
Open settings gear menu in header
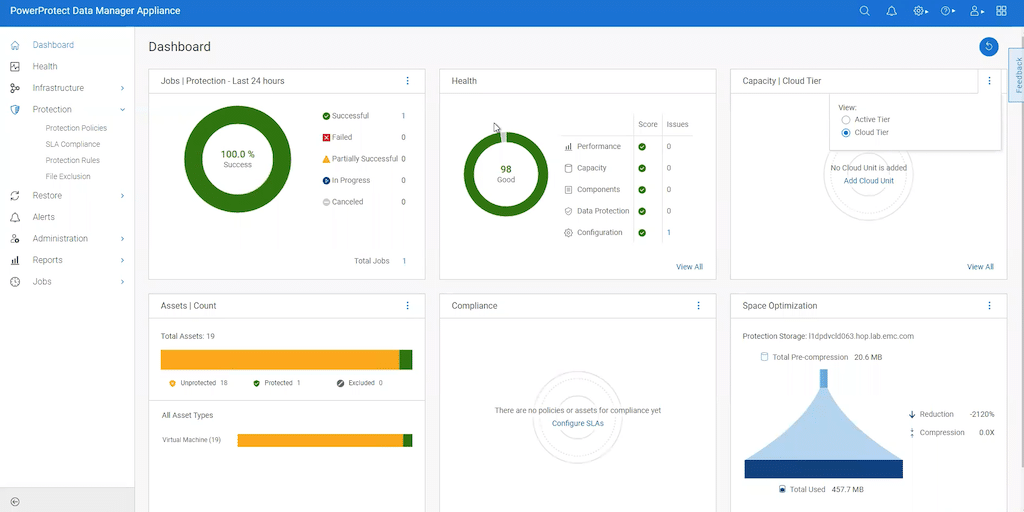coord(921,11)
